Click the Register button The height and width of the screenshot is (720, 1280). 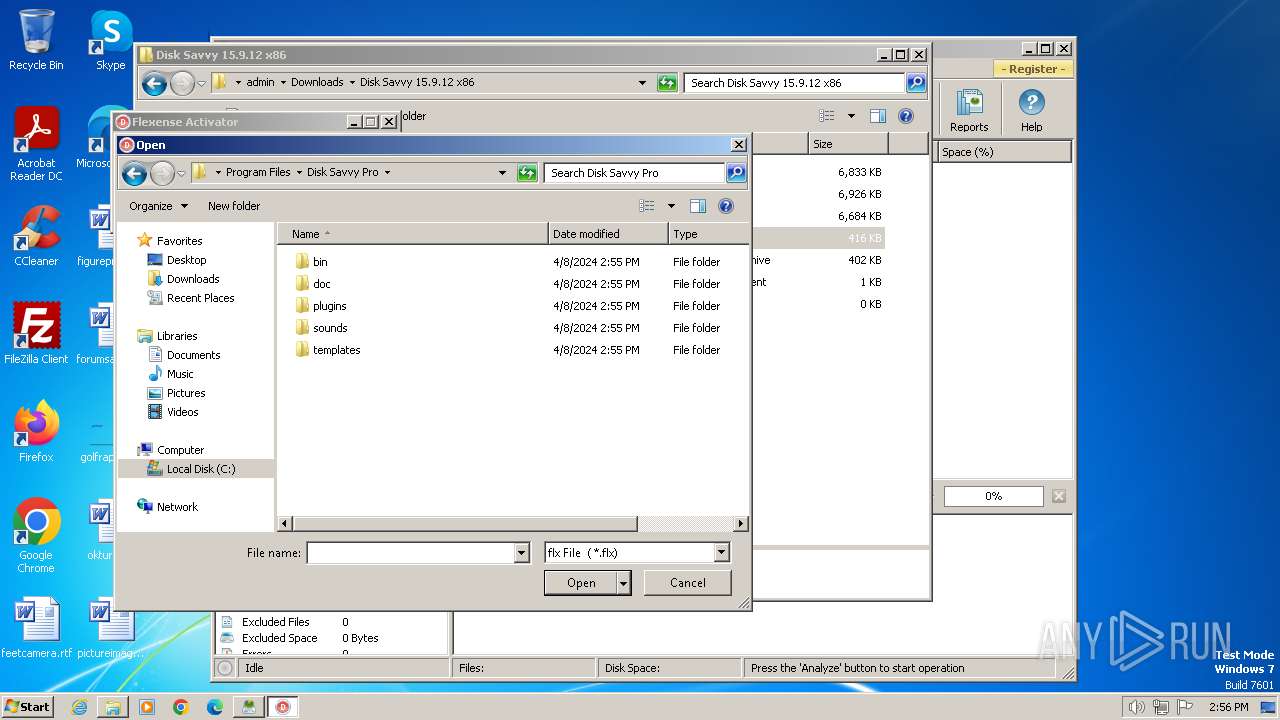click(x=1034, y=69)
